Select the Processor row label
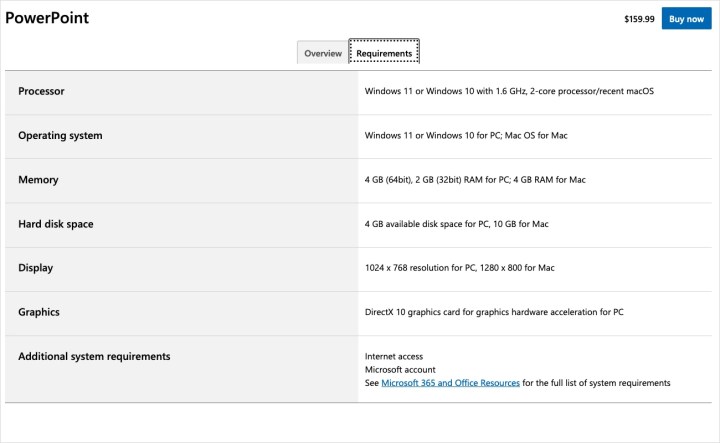720x443 pixels. (x=41, y=91)
